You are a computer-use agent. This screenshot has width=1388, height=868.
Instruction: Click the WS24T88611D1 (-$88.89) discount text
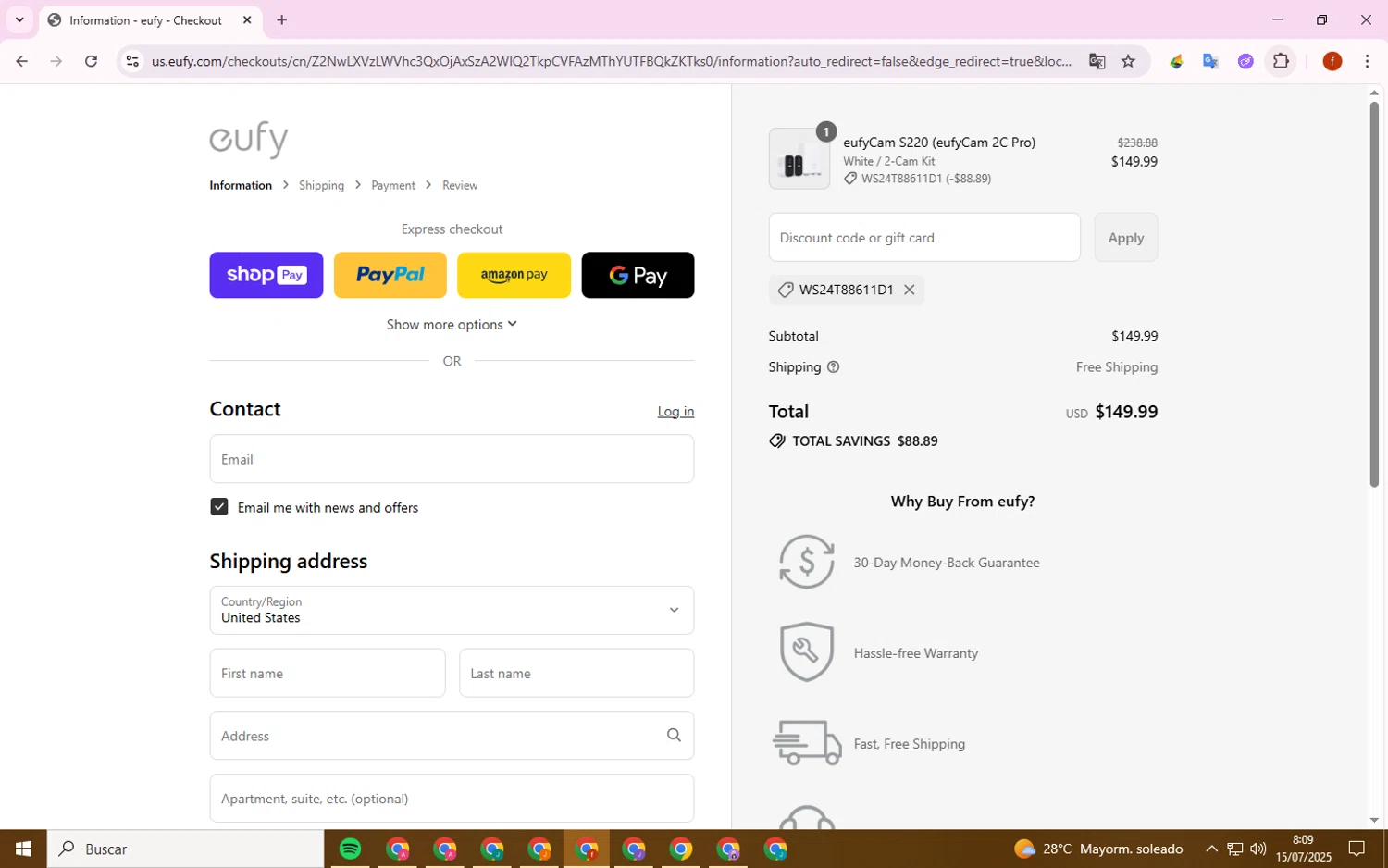(925, 179)
